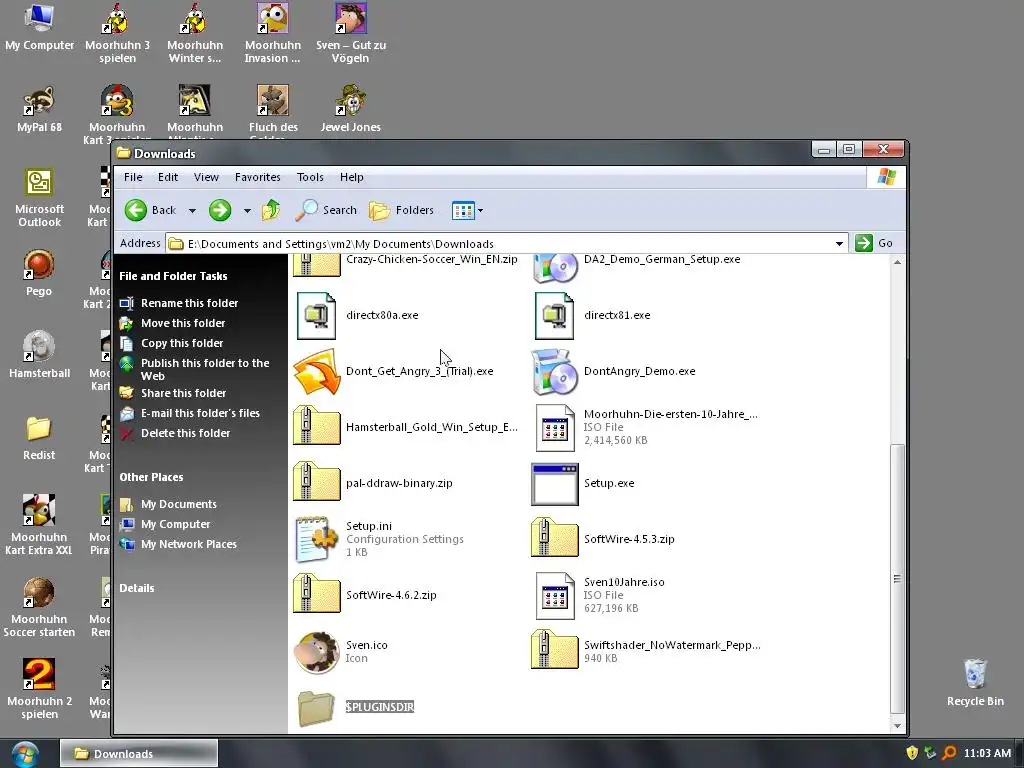Select Redist folder on desktop
Viewport: 1024px width, 768px height.
pyautogui.click(x=39, y=437)
